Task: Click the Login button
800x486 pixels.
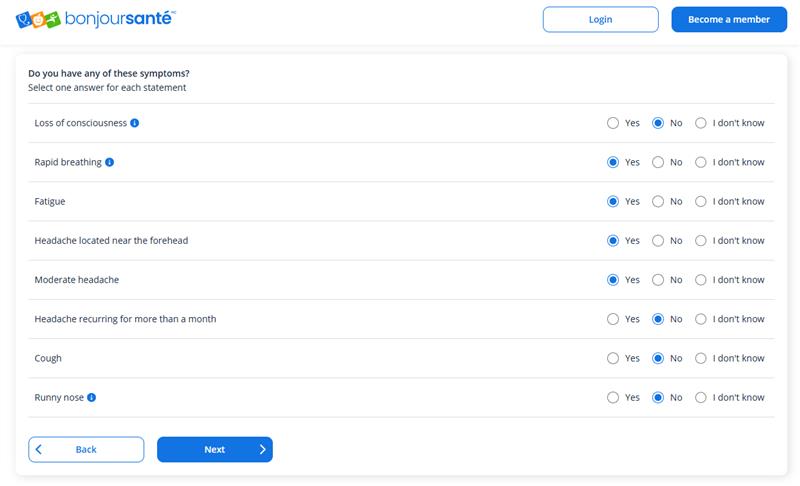Action: pos(600,19)
